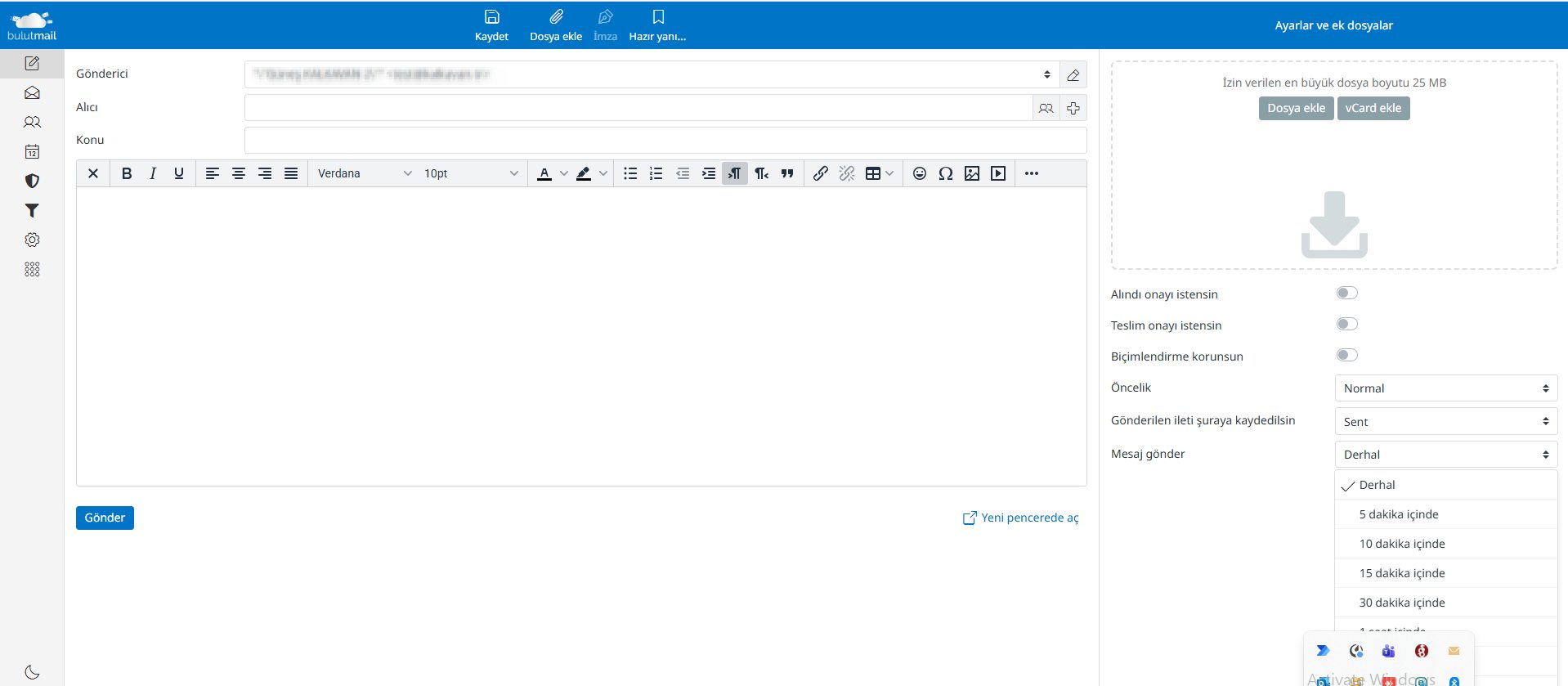Click the blockquote icon in toolbar
This screenshot has width=1568, height=686.
tap(787, 173)
